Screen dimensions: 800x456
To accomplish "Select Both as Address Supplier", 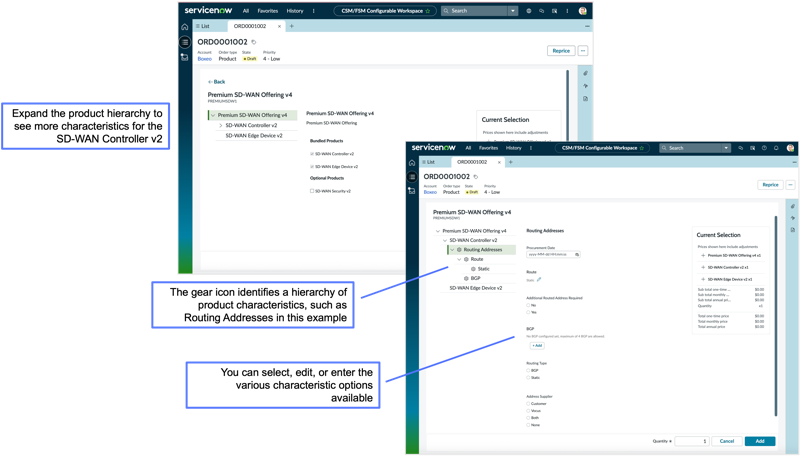I will click(528, 418).
